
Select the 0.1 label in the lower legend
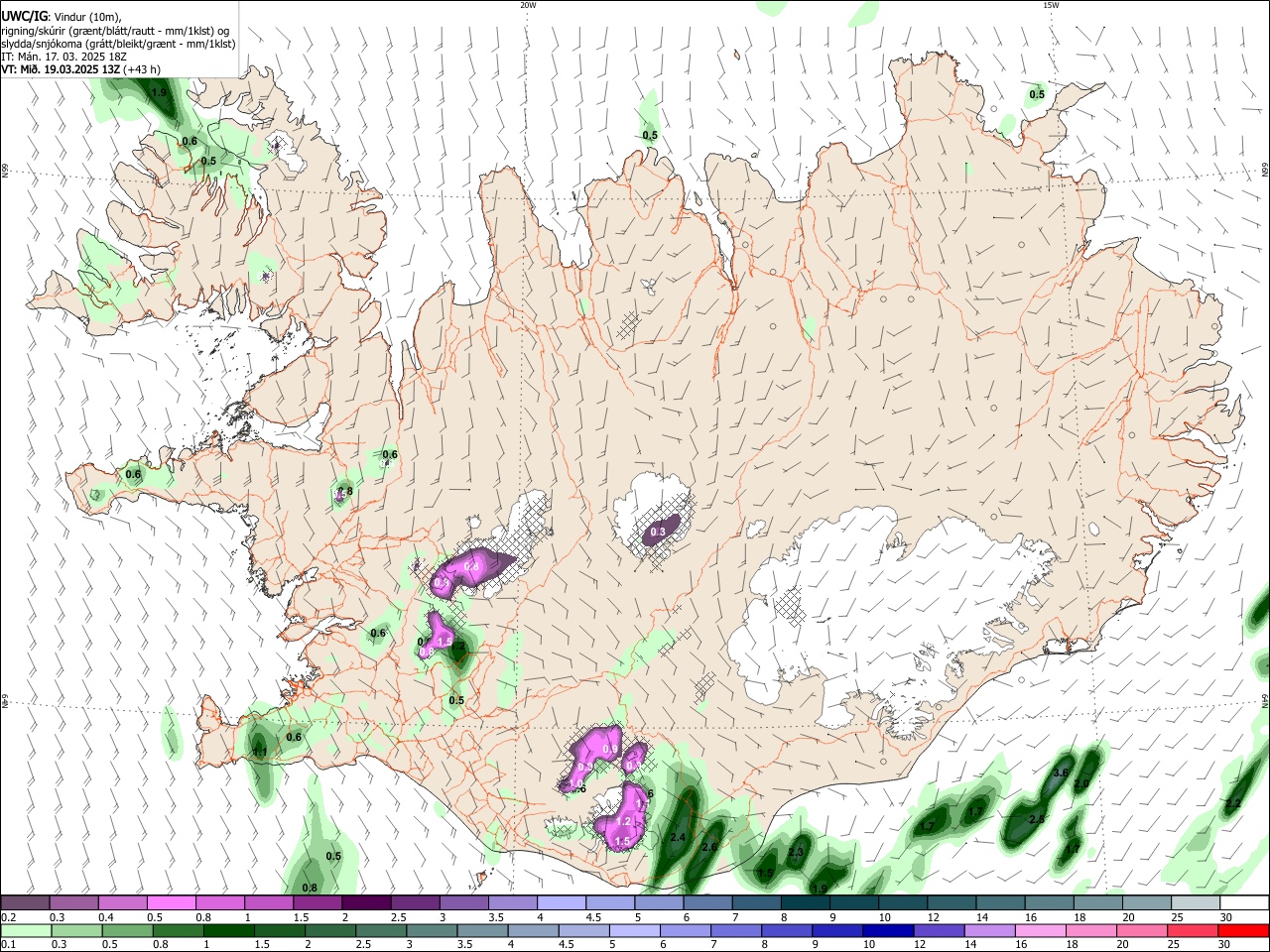[8, 945]
